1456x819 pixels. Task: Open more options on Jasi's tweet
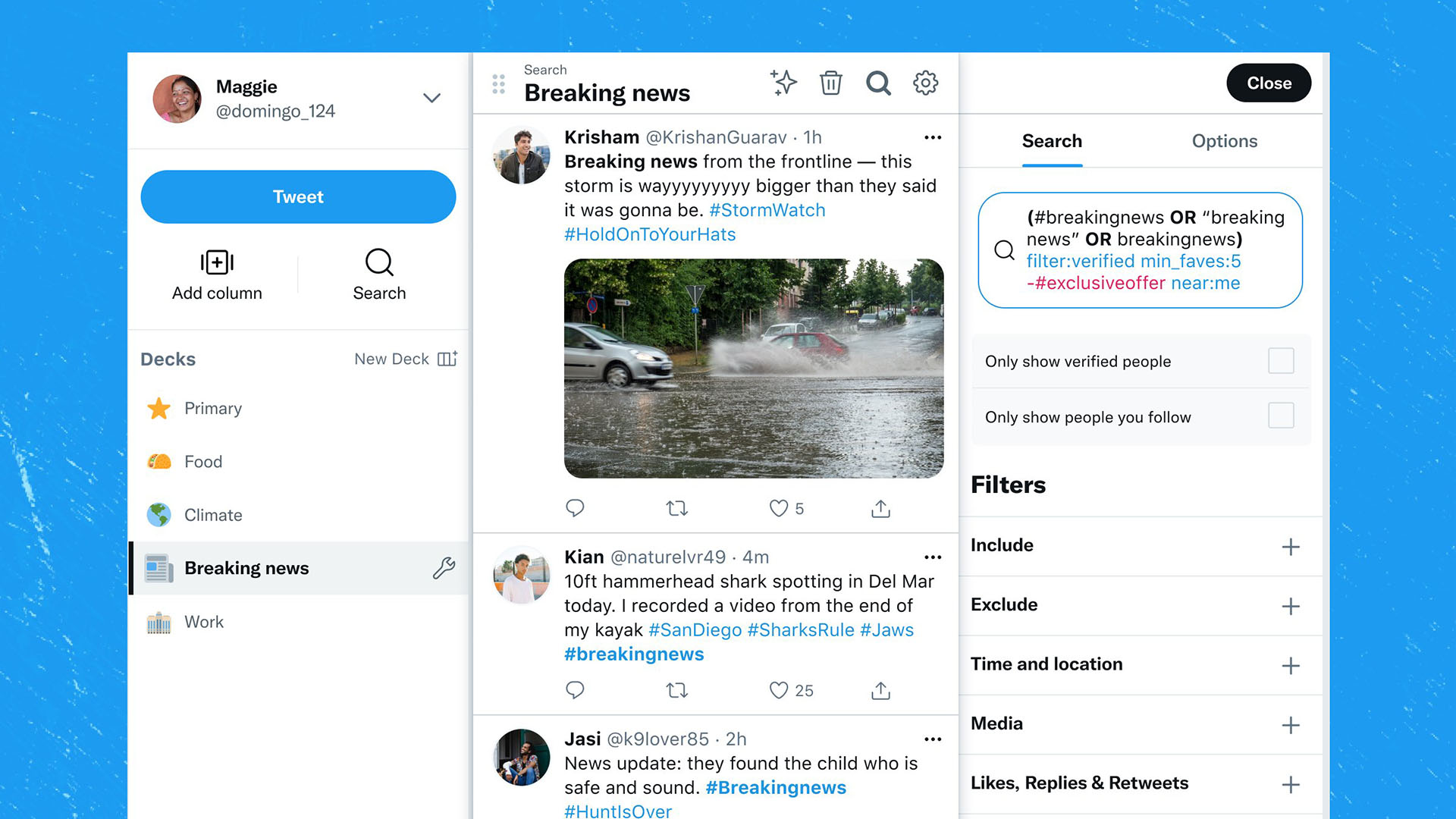click(x=933, y=739)
